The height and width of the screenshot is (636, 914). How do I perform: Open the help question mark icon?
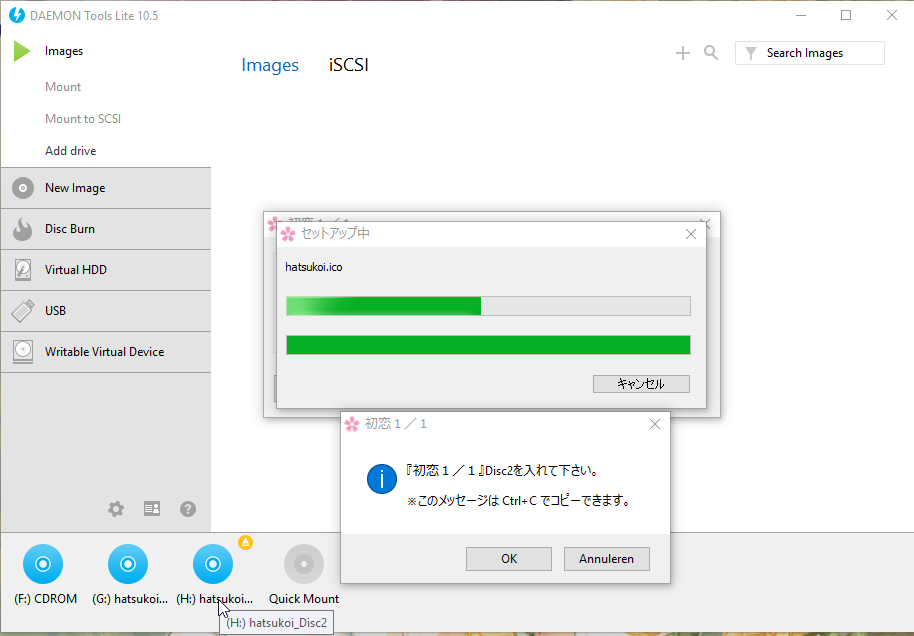(x=188, y=509)
